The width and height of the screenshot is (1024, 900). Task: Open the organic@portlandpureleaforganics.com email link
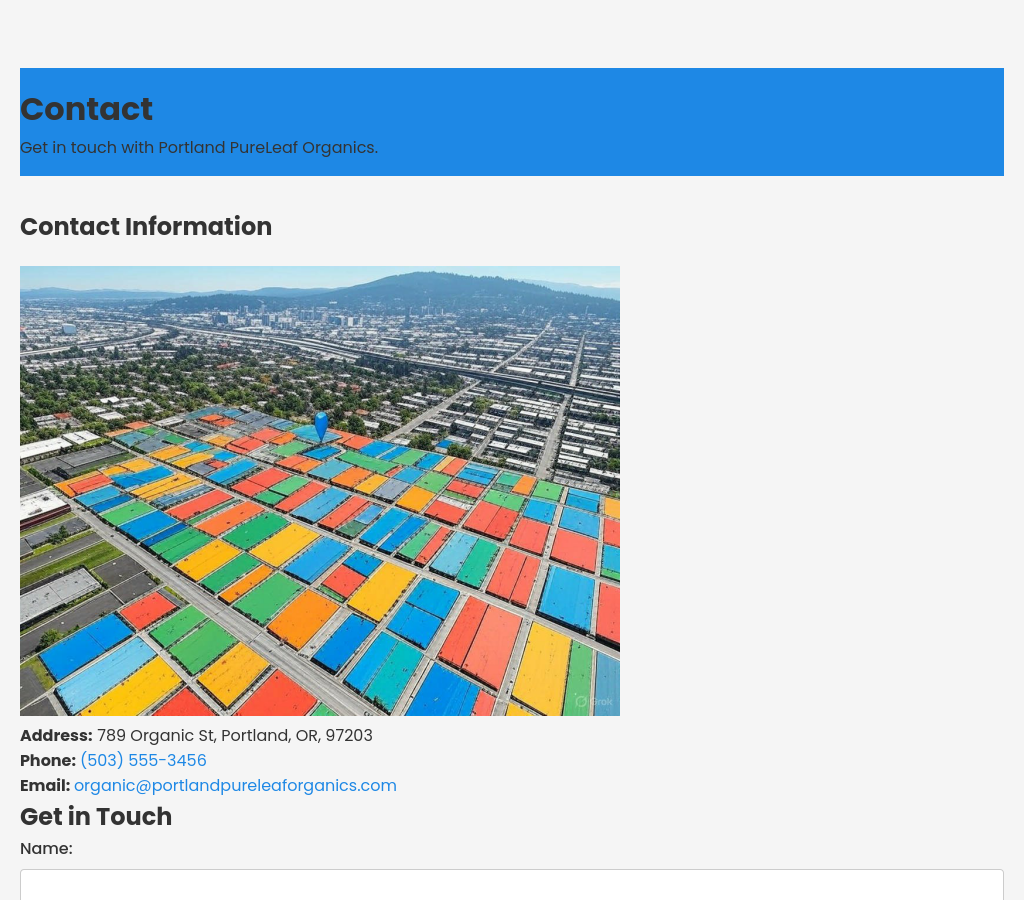[235, 786]
